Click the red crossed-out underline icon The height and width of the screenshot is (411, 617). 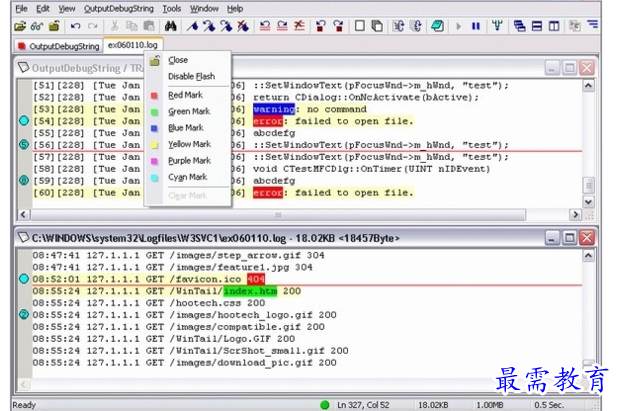[x=299, y=26]
